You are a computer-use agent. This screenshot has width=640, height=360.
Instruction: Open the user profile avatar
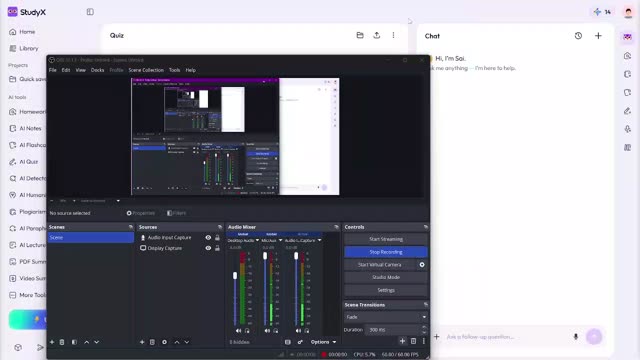click(x=628, y=12)
